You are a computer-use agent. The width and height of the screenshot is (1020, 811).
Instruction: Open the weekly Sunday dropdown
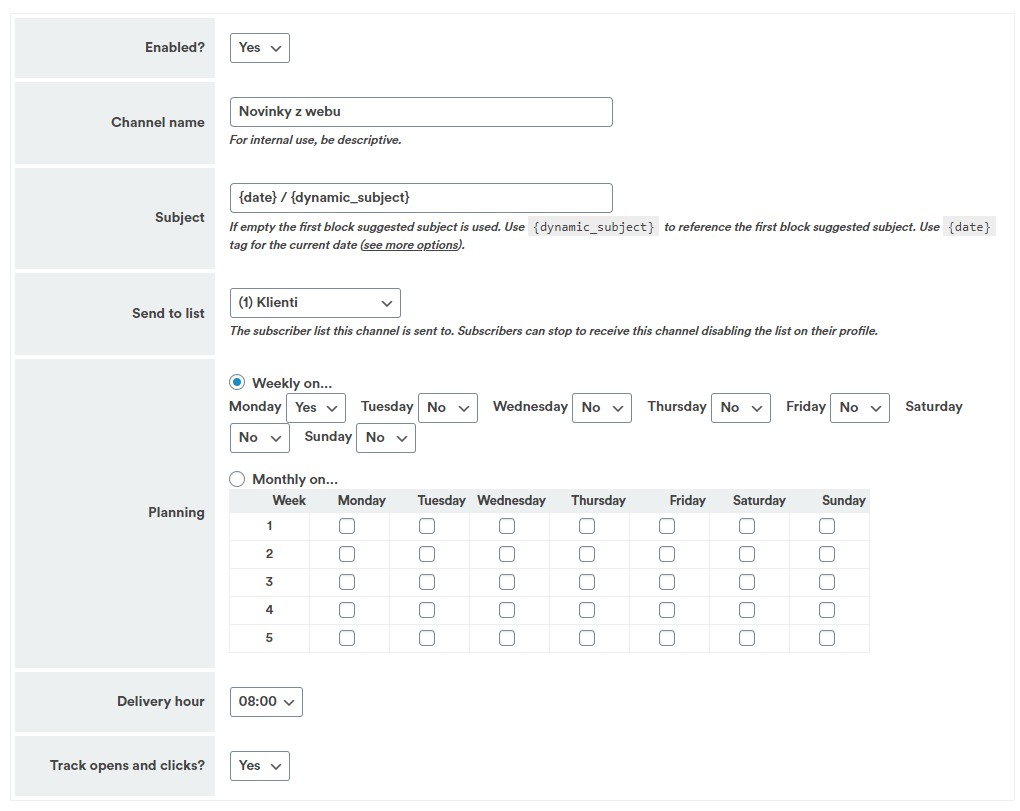tap(385, 438)
